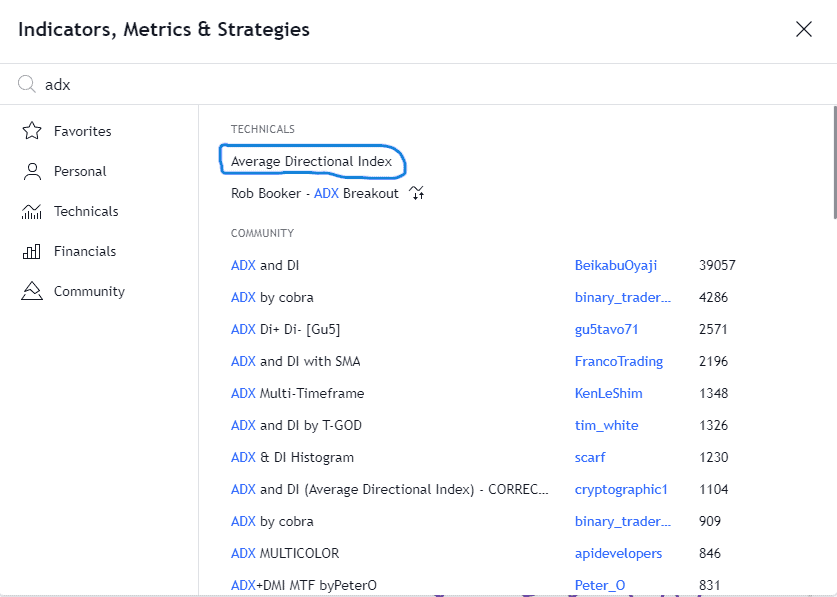The height and width of the screenshot is (597, 837).
Task: Add ADX MULTICOLOR script
Action: click(285, 554)
